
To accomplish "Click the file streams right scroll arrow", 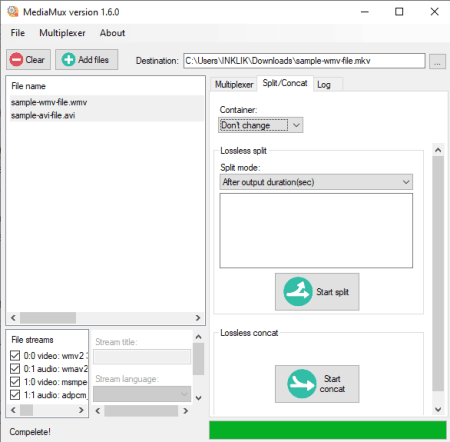I will click(81, 410).
